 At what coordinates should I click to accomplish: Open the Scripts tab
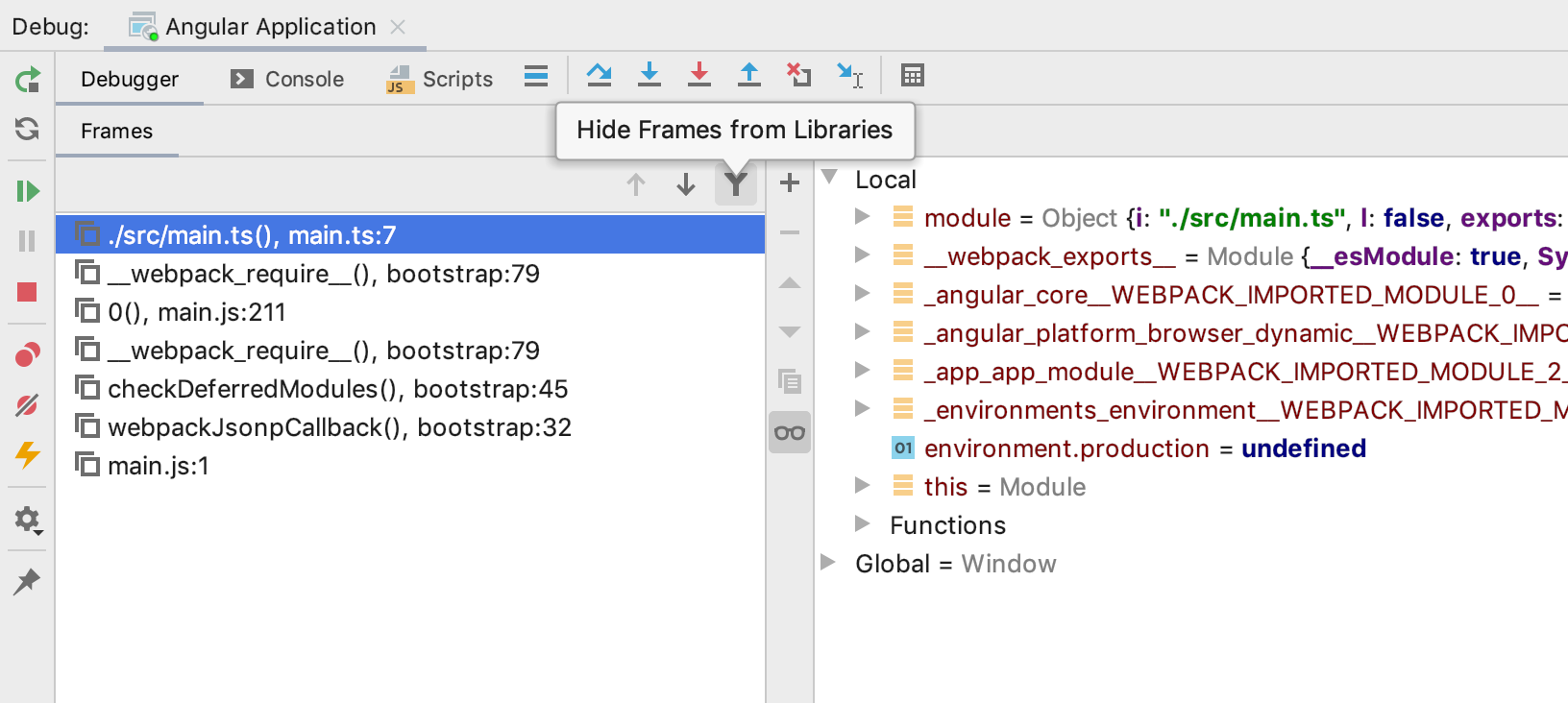pos(440,79)
